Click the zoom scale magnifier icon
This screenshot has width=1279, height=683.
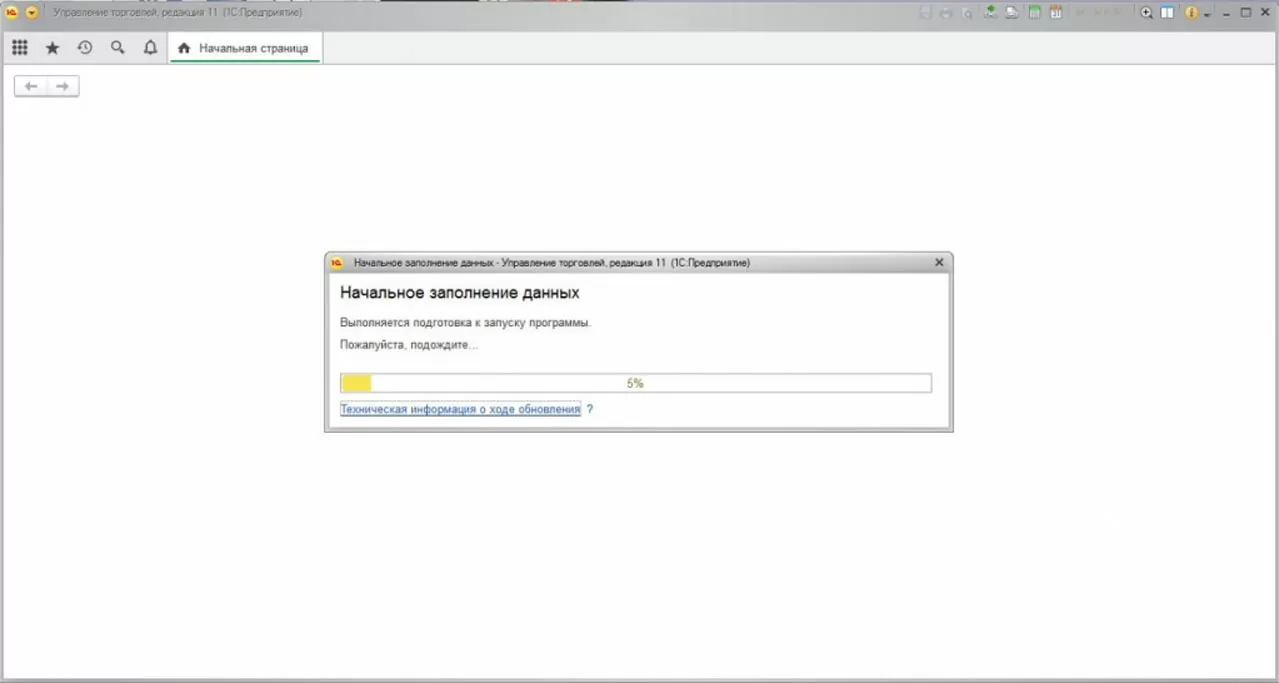pos(1147,13)
